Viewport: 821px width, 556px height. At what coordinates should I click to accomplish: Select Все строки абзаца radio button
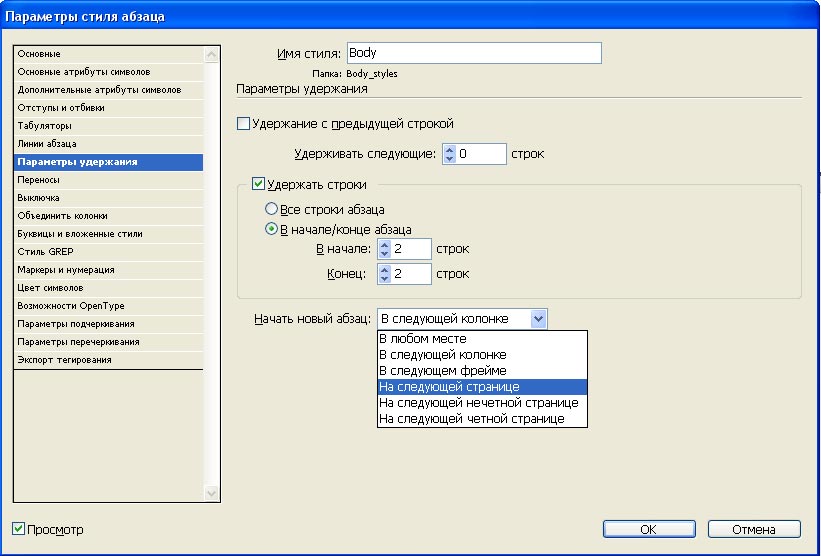click(x=271, y=209)
